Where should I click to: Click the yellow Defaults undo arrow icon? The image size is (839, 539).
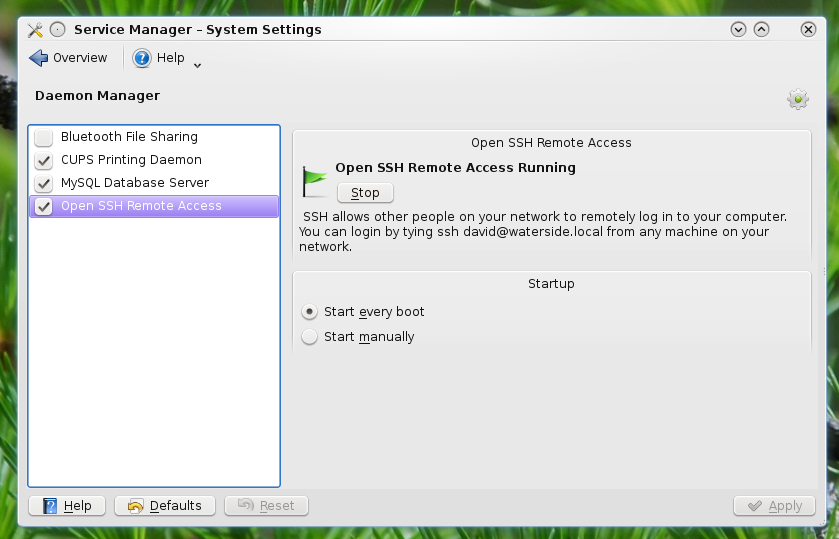point(135,506)
